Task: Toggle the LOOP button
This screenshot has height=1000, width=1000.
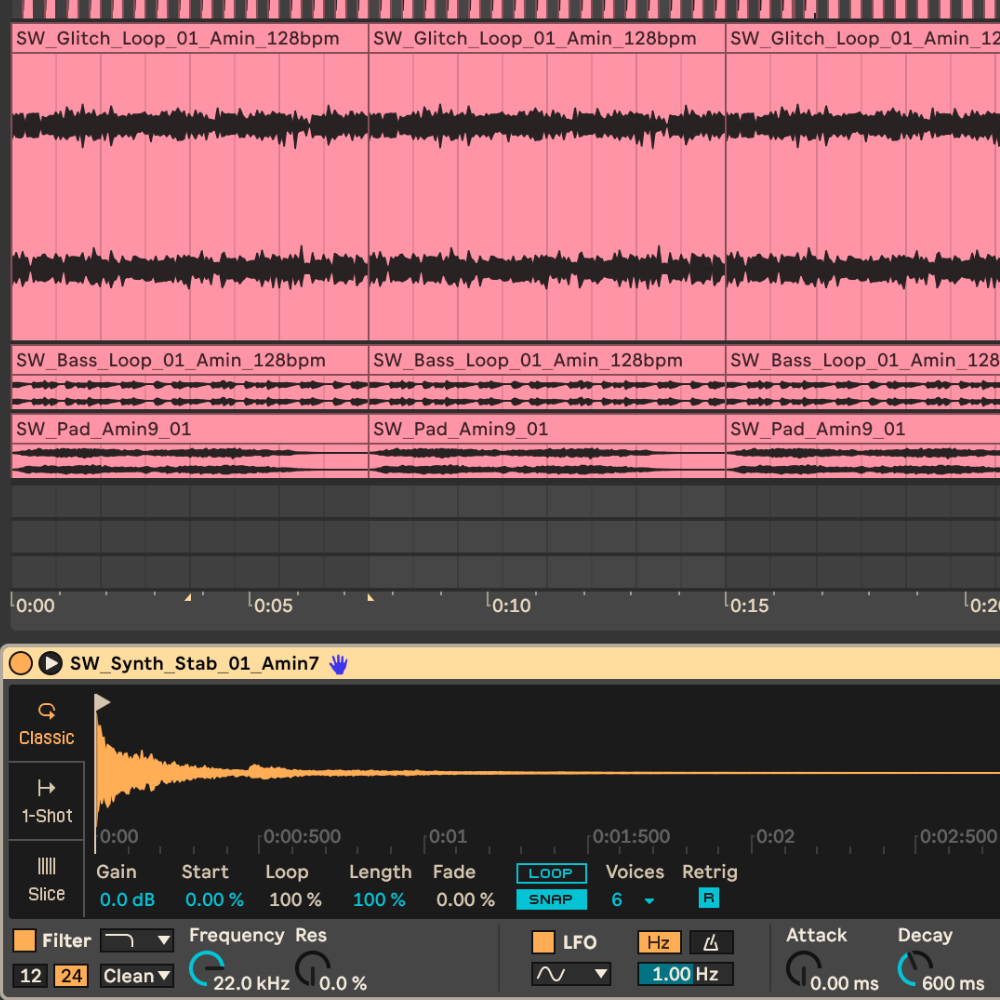Action: pyautogui.click(x=551, y=873)
